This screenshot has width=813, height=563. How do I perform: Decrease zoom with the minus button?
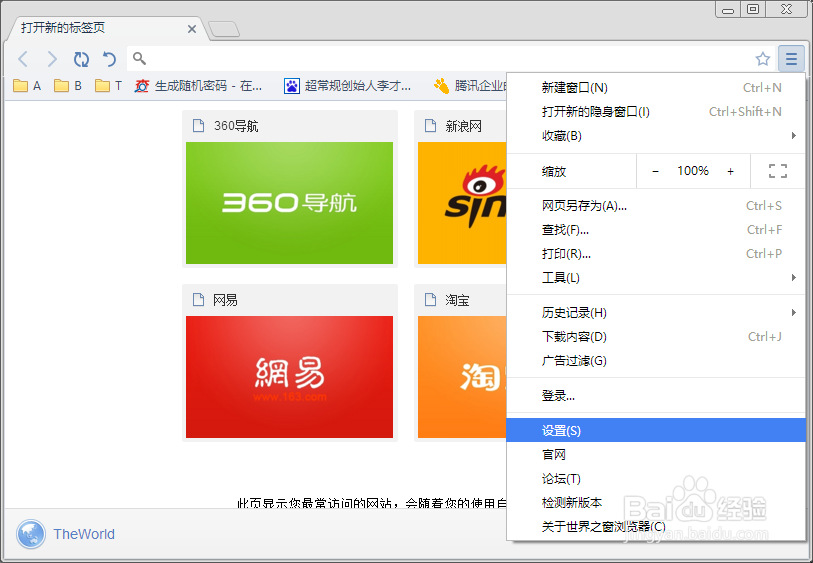655,171
